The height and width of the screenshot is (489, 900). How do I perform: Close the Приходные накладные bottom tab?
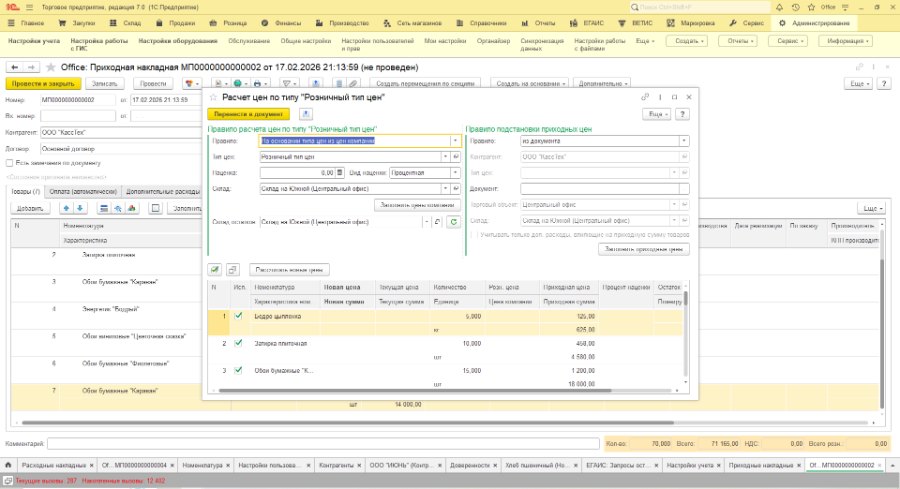[801, 465]
